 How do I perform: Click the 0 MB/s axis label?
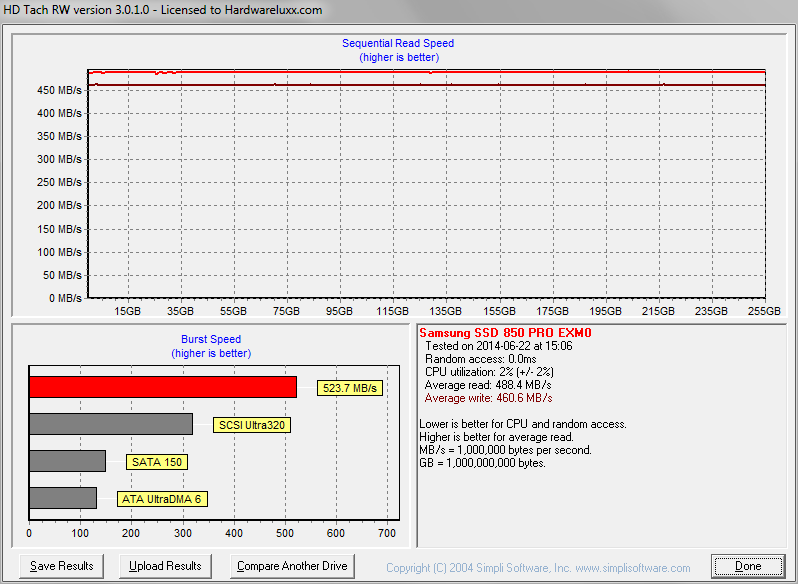65,298
